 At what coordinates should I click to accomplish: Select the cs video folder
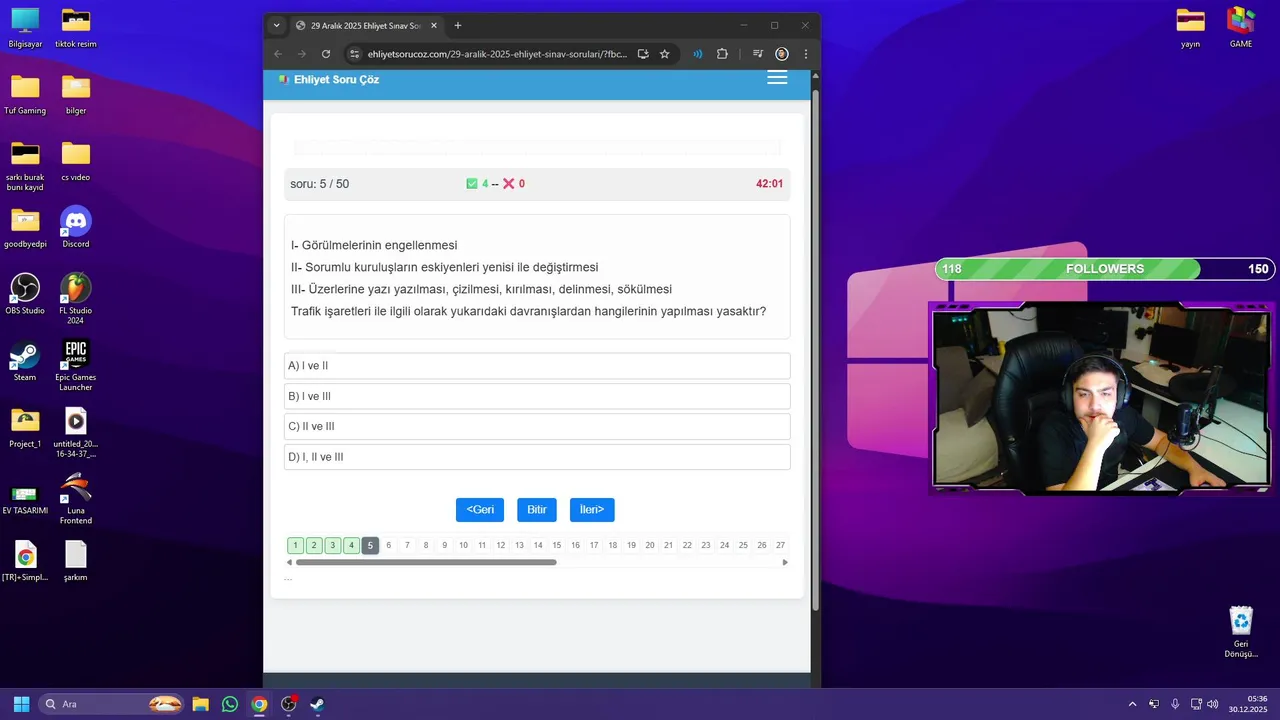coord(76,161)
